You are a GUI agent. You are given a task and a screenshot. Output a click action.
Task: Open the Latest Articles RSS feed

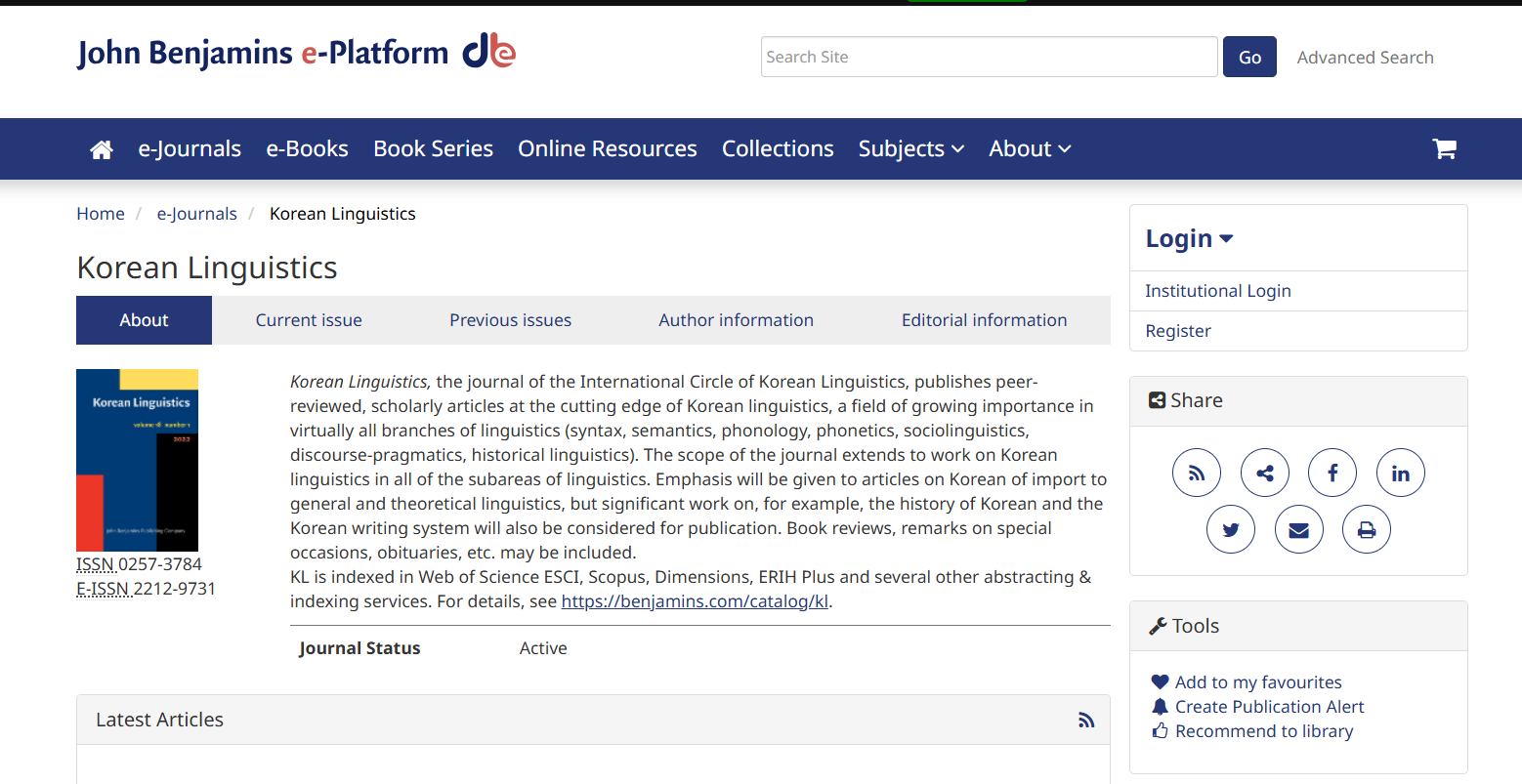[x=1086, y=721]
